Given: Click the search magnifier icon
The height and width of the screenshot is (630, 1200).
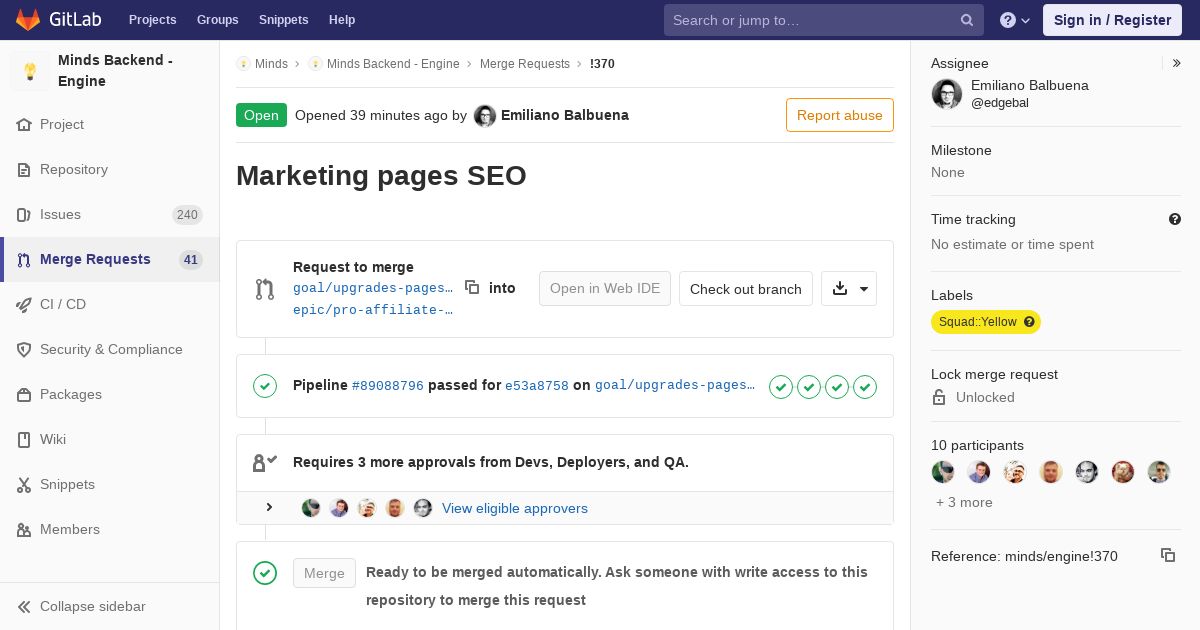Looking at the screenshot, I should click(967, 20).
